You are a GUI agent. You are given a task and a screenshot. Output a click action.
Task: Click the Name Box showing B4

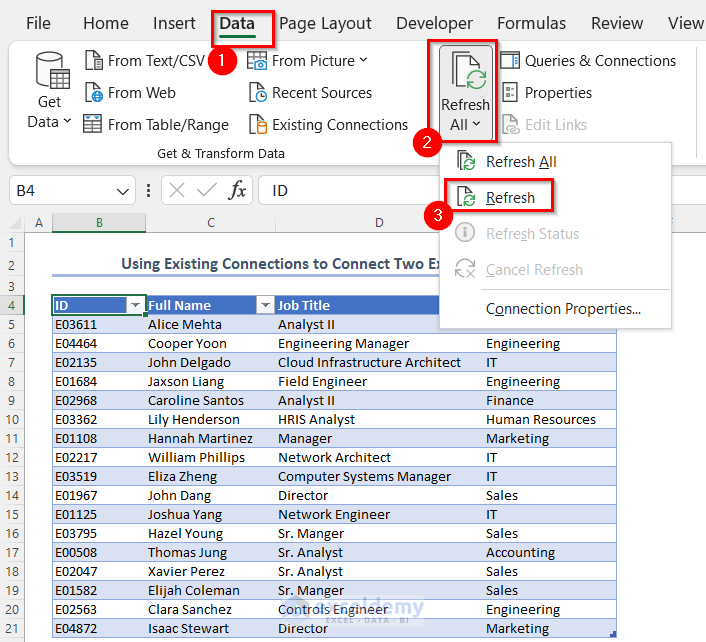tap(63, 191)
